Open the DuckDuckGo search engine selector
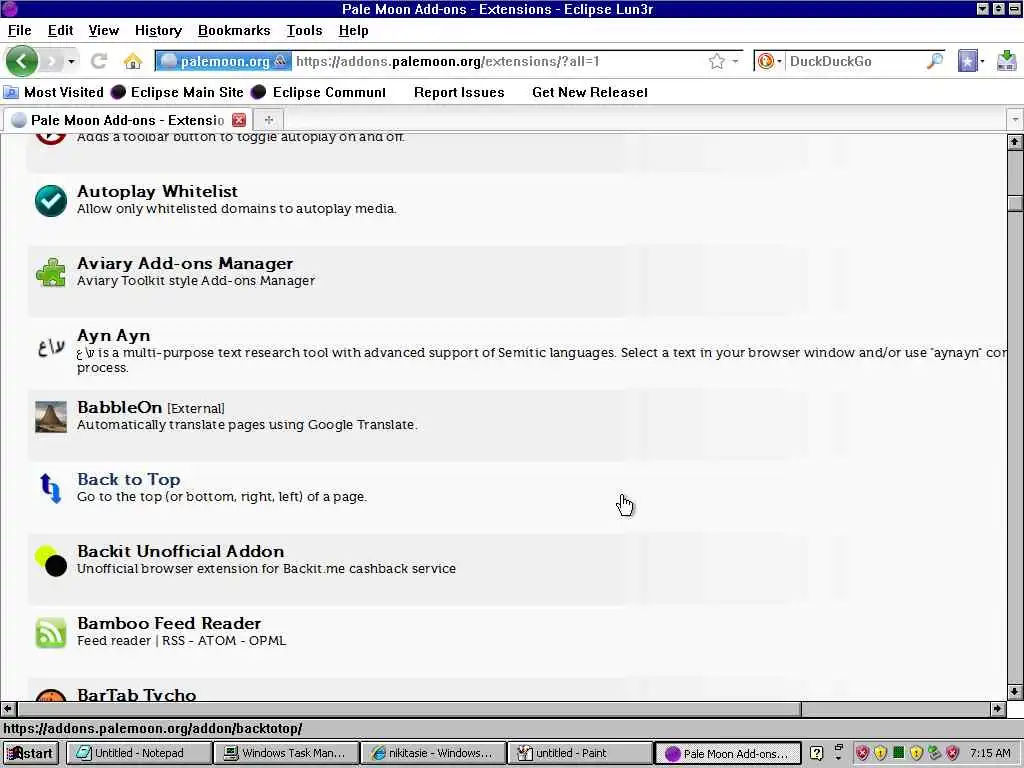 [769, 61]
